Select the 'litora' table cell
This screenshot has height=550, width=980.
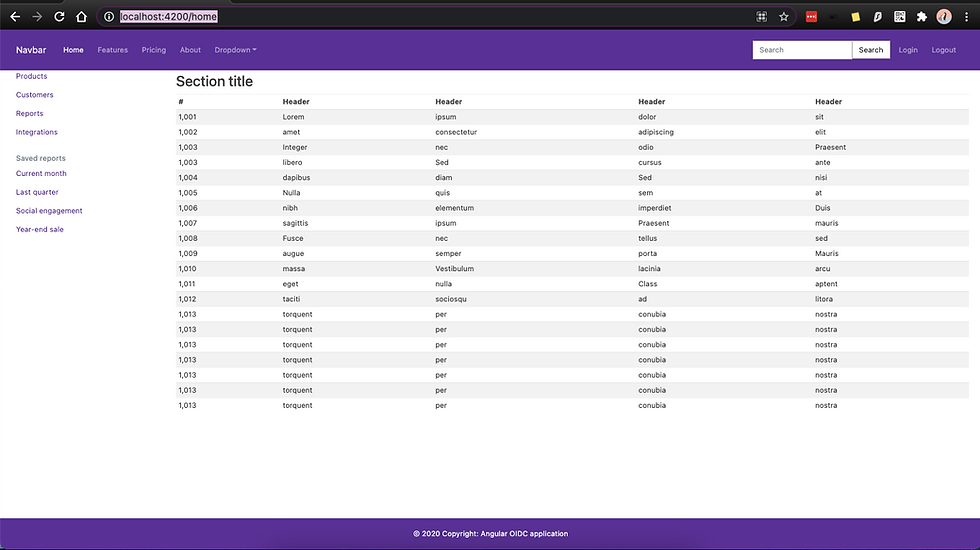824,299
